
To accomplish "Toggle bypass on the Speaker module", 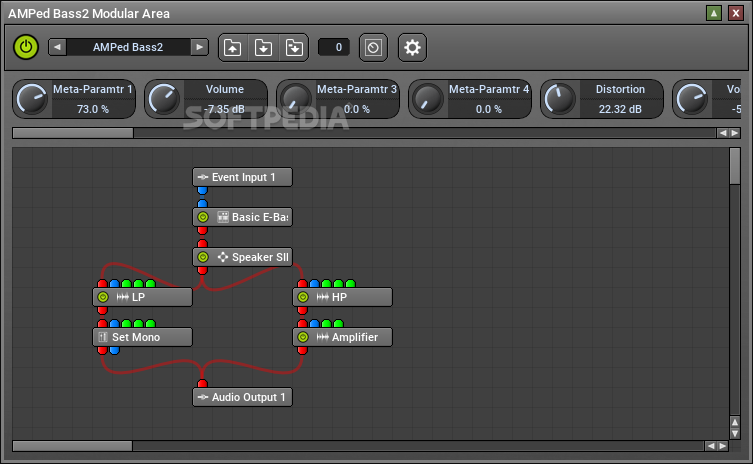I will point(203,257).
